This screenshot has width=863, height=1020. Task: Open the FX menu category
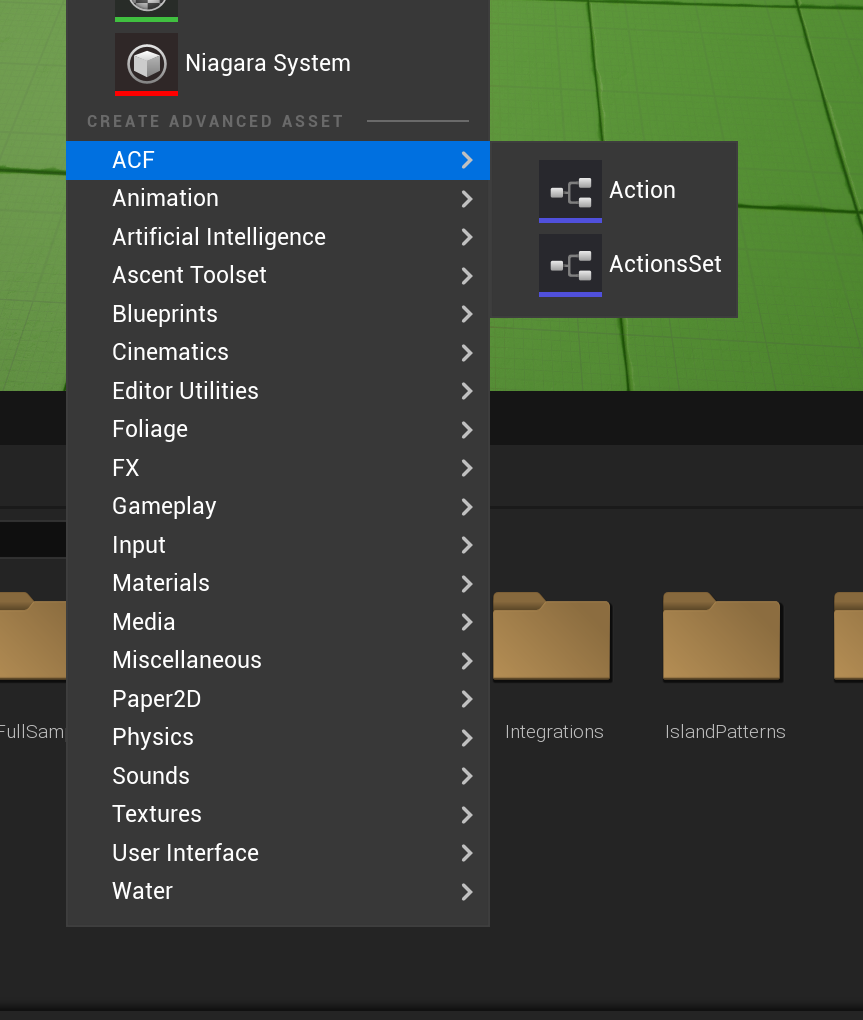tap(126, 468)
